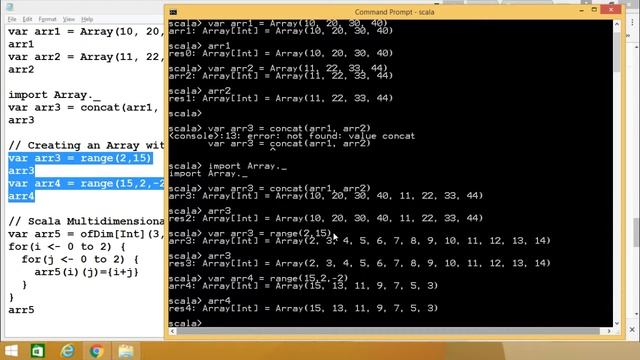Click the 'Command Prompt - scala' title bar
Screen dimensions: 640x360
point(394,12)
